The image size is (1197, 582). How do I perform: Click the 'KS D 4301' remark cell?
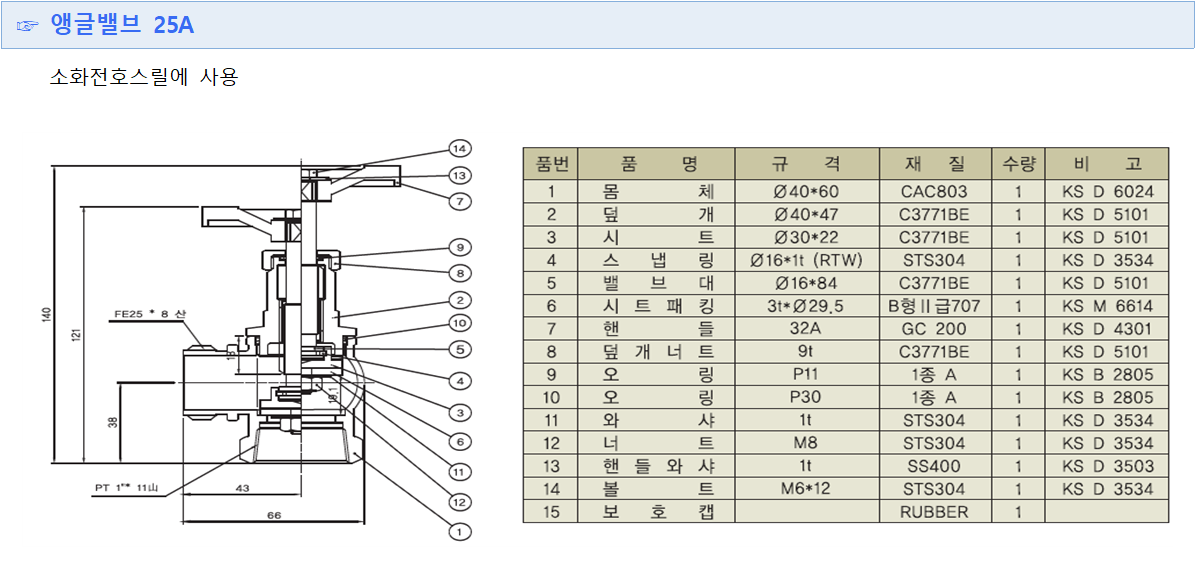pyautogui.click(x=1107, y=329)
